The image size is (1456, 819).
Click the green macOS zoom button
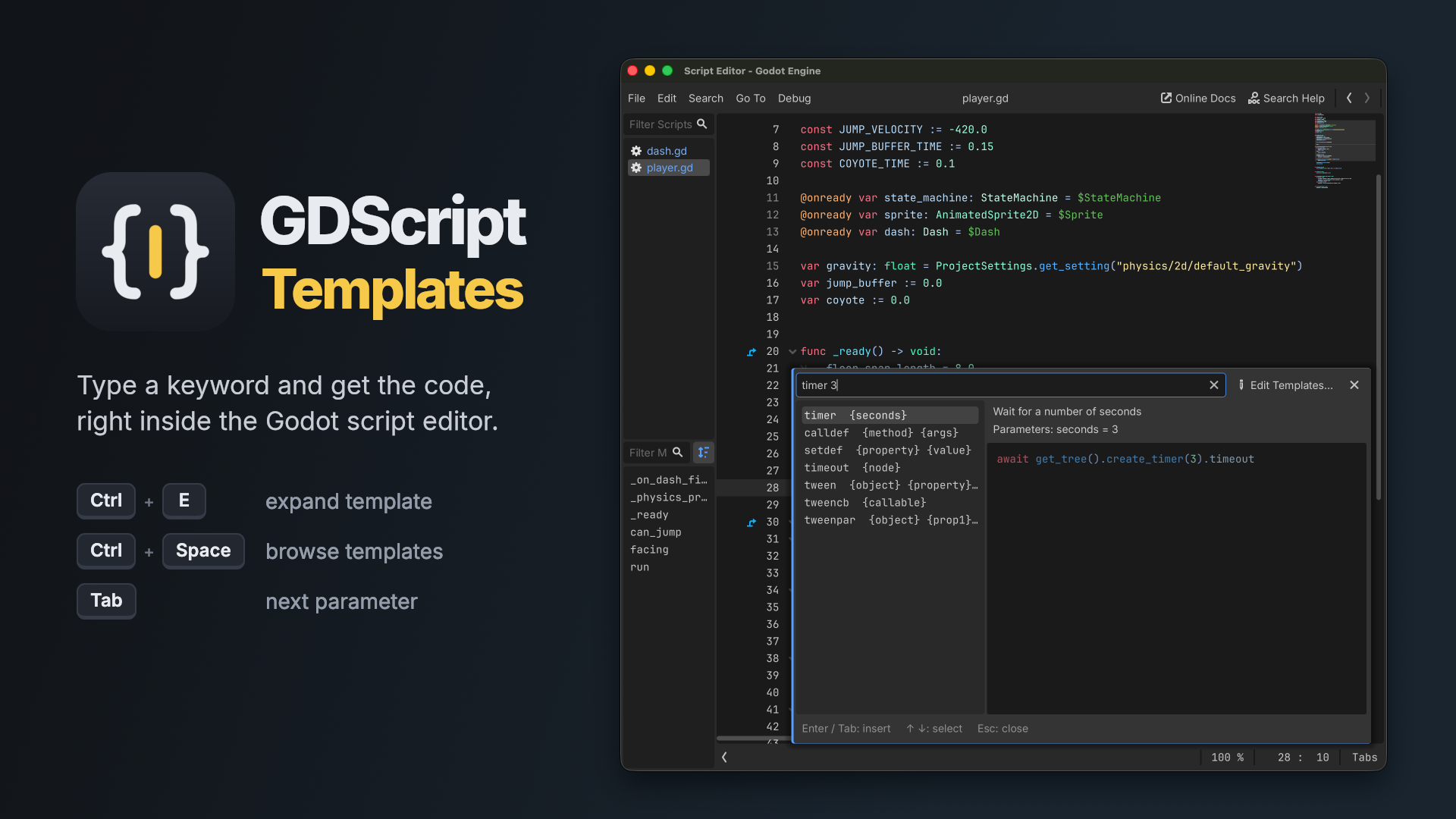[x=667, y=71]
